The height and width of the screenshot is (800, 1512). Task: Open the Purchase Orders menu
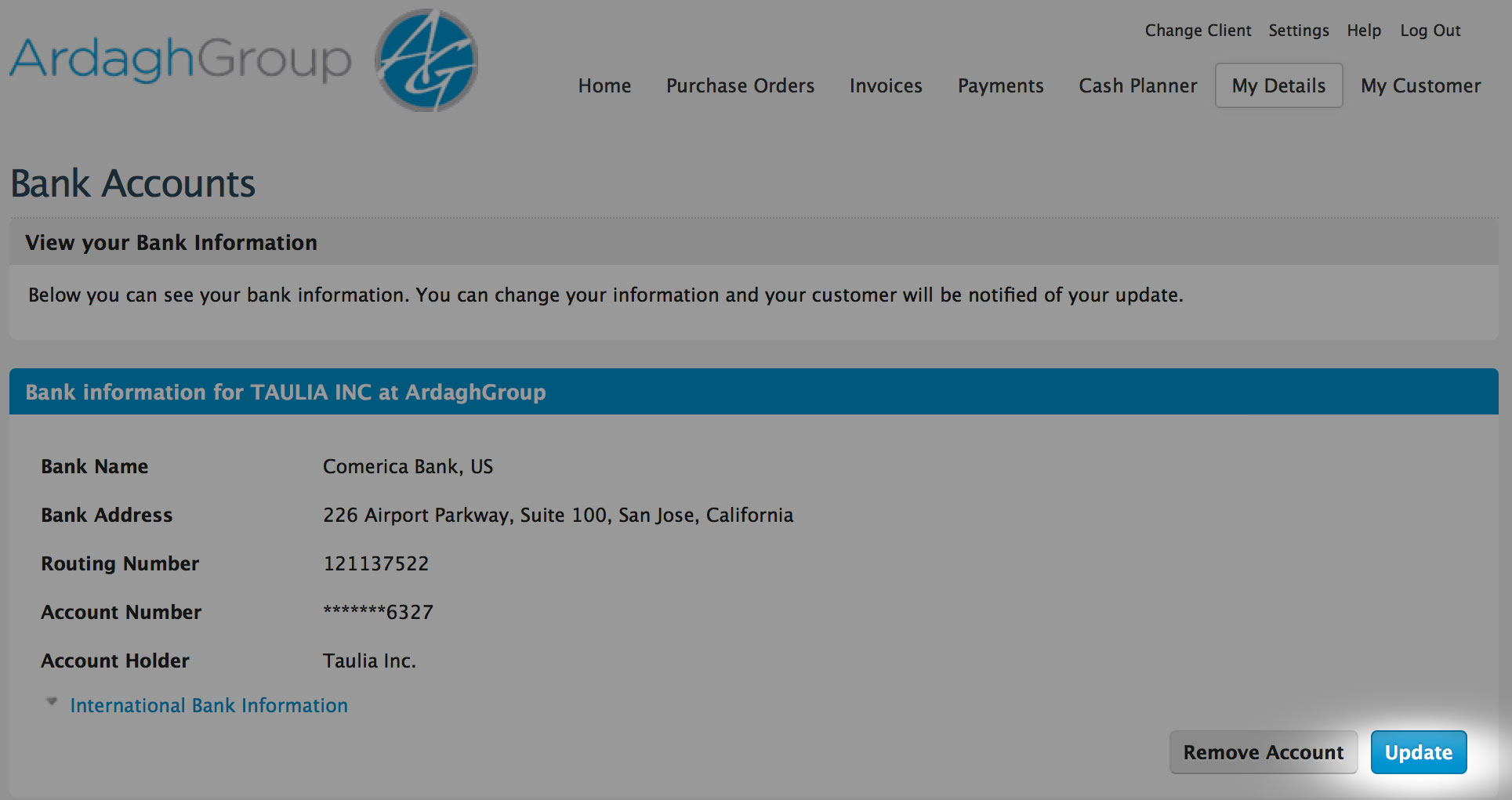(740, 85)
